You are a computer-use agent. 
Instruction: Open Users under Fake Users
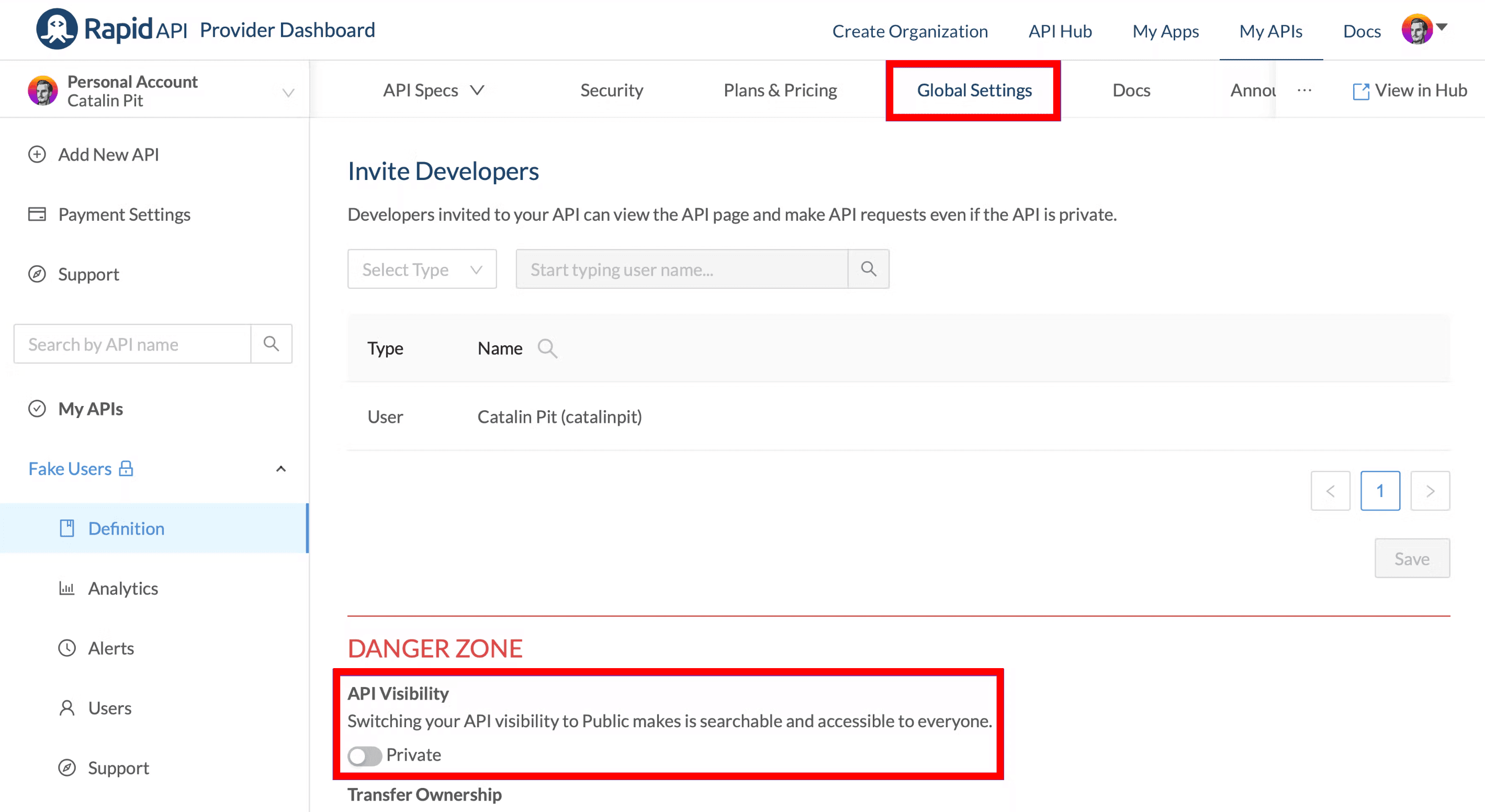pos(109,708)
